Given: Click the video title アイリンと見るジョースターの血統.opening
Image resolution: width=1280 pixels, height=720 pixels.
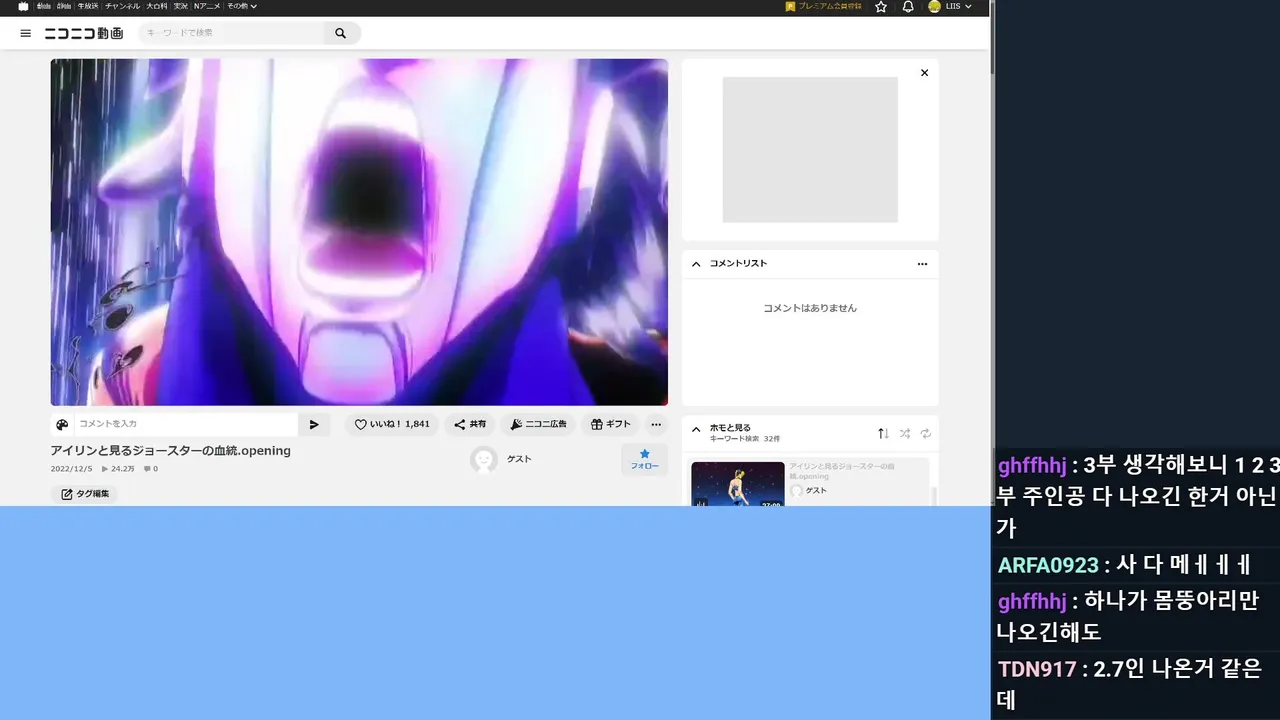Looking at the screenshot, I should pyautogui.click(x=171, y=451).
